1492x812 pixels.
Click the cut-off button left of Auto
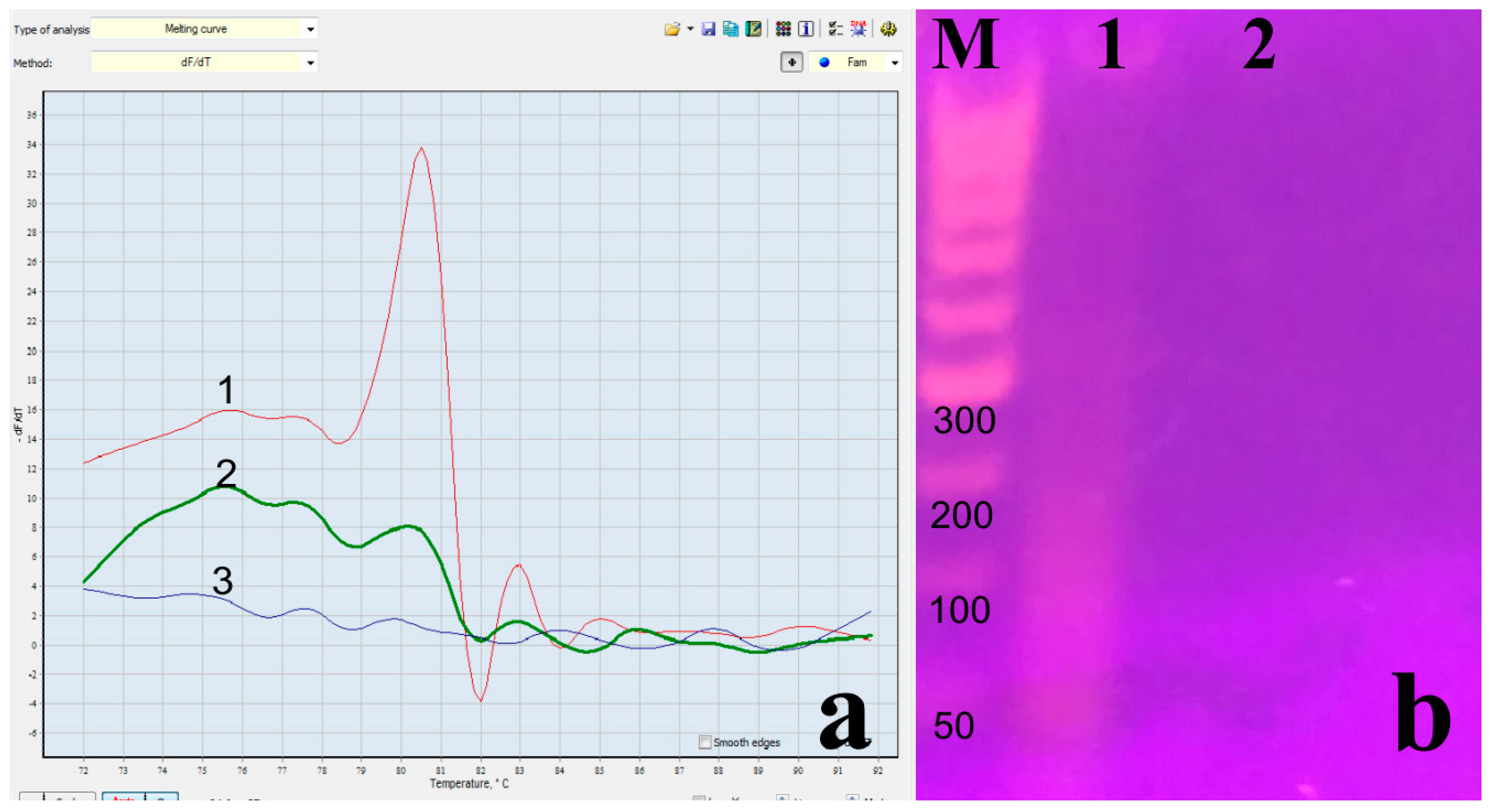58,798
